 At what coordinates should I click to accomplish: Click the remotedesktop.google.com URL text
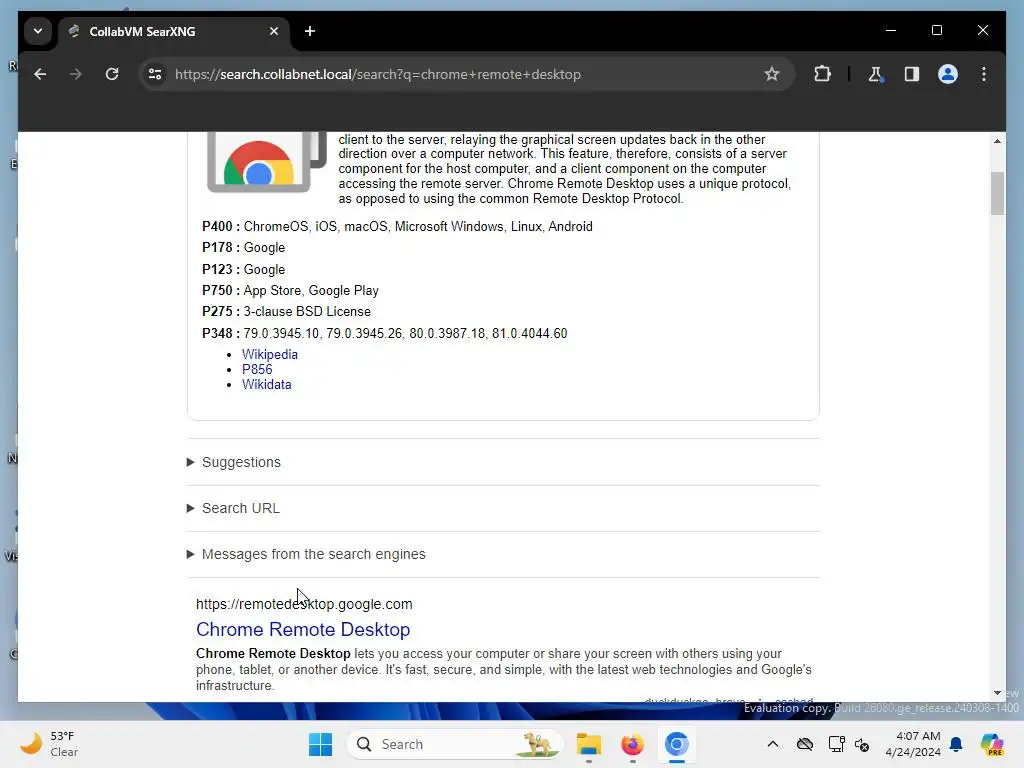[x=304, y=604]
